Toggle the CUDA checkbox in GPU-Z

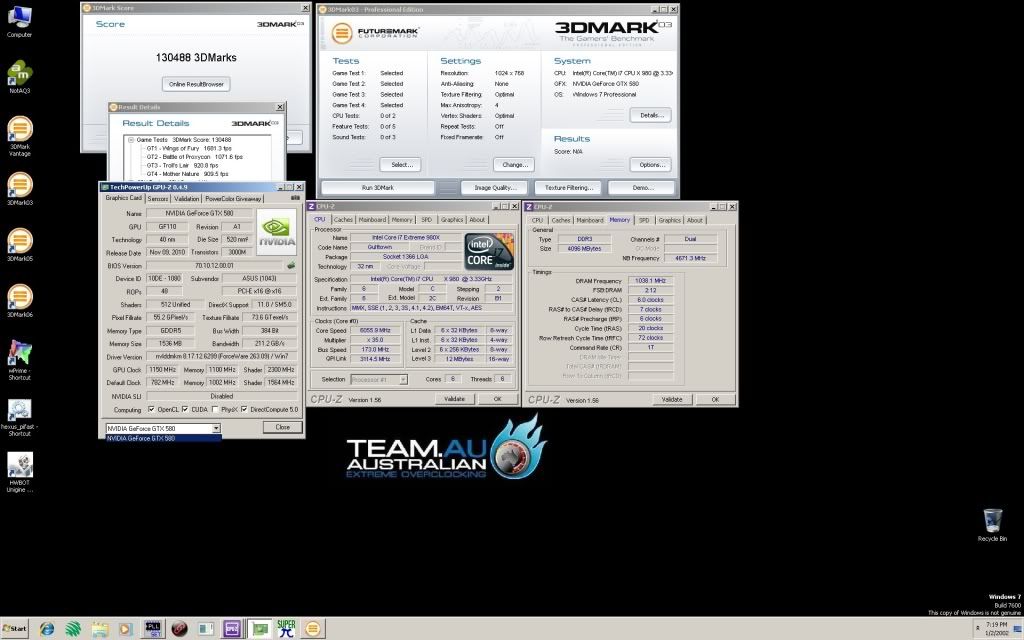click(187, 409)
